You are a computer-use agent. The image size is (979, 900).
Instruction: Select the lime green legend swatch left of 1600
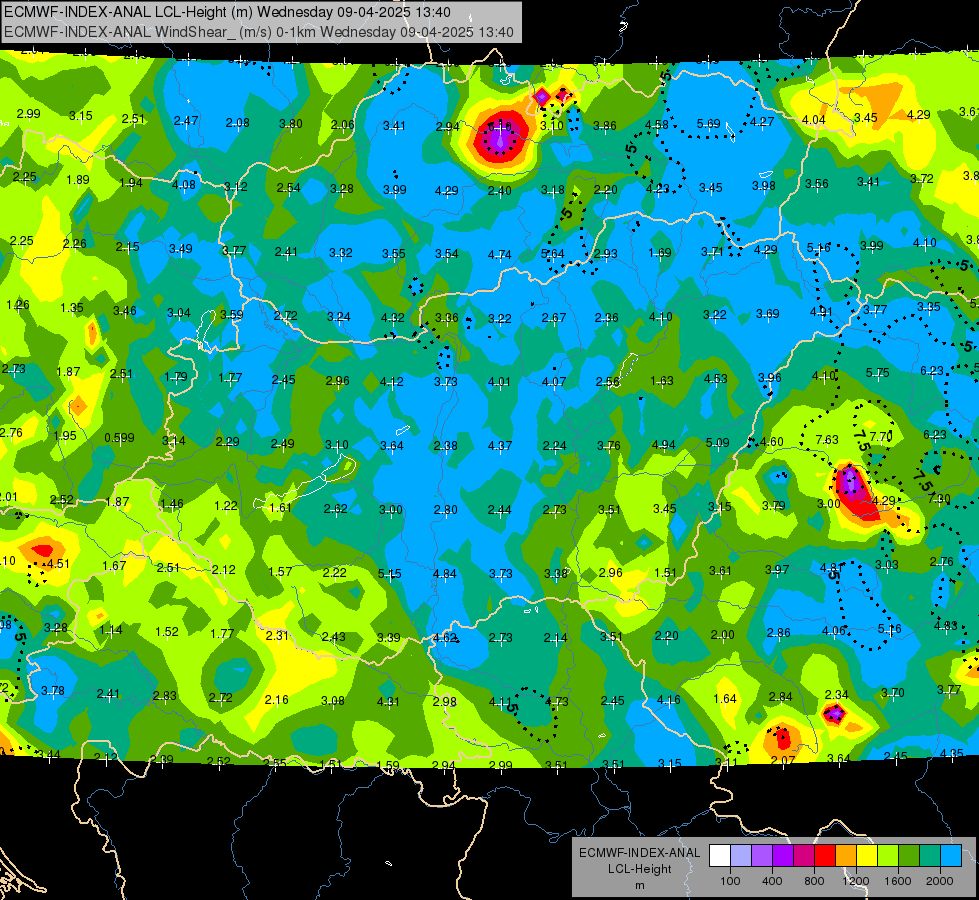coord(888,856)
